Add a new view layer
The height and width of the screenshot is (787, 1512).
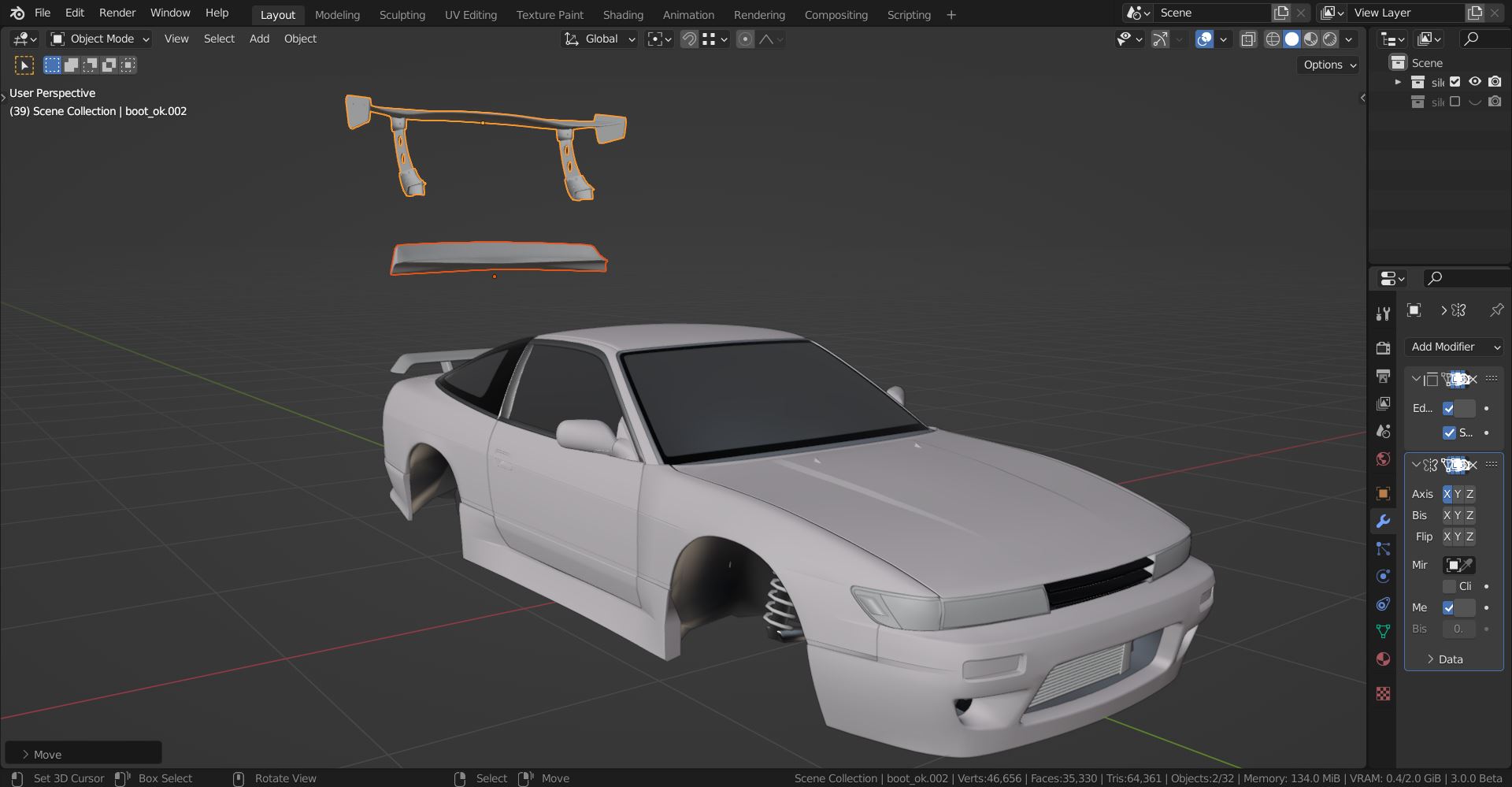pos(1474,13)
